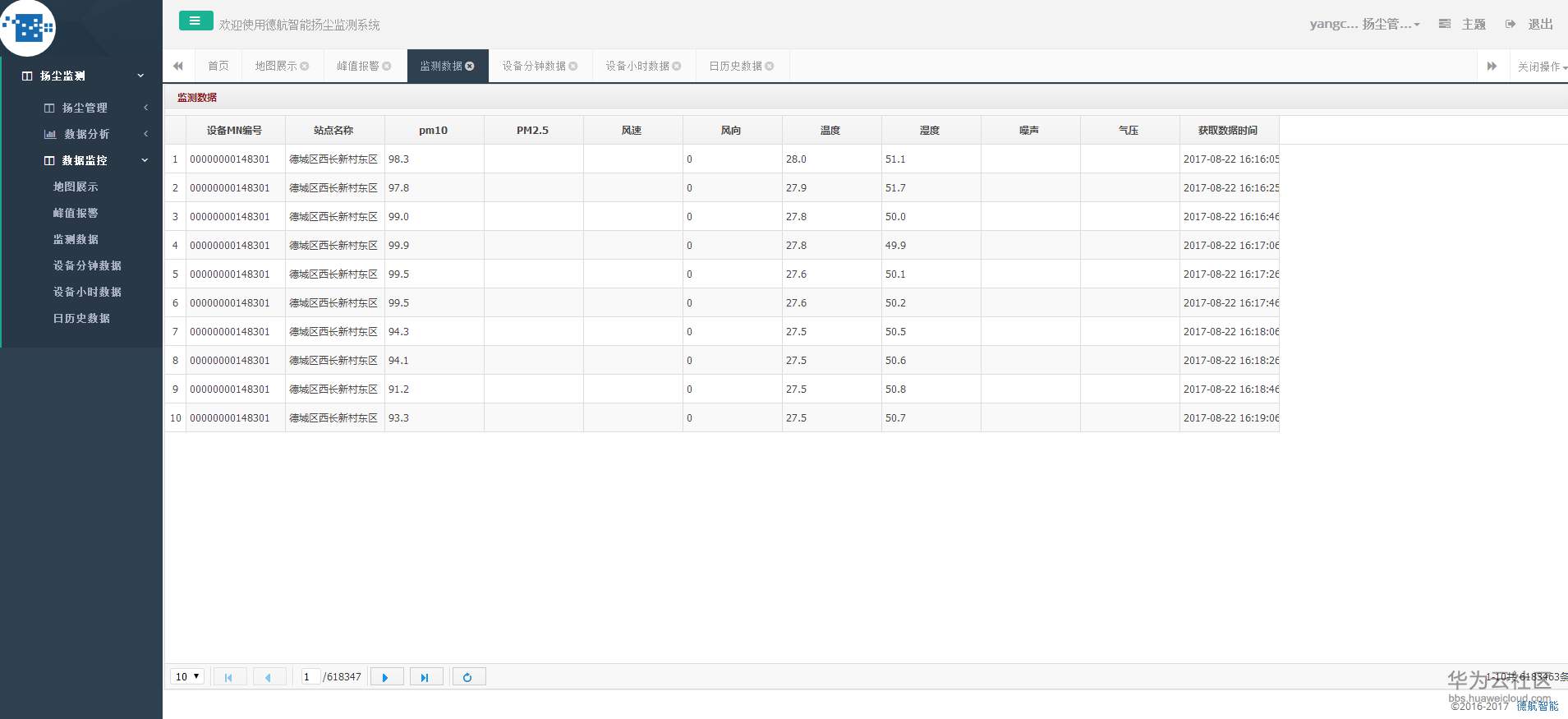Toggle the green hamburger menu button
Screen dimensions: 1568x719
click(x=196, y=21)
